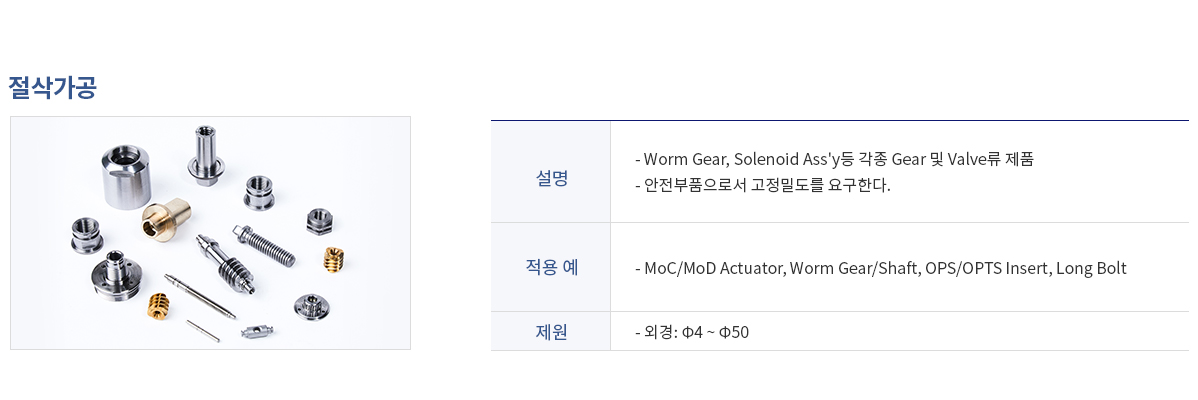Click the gold threaded insert on right side
The width and height of the screenshot is (1198, 400).
coord(334,260)
